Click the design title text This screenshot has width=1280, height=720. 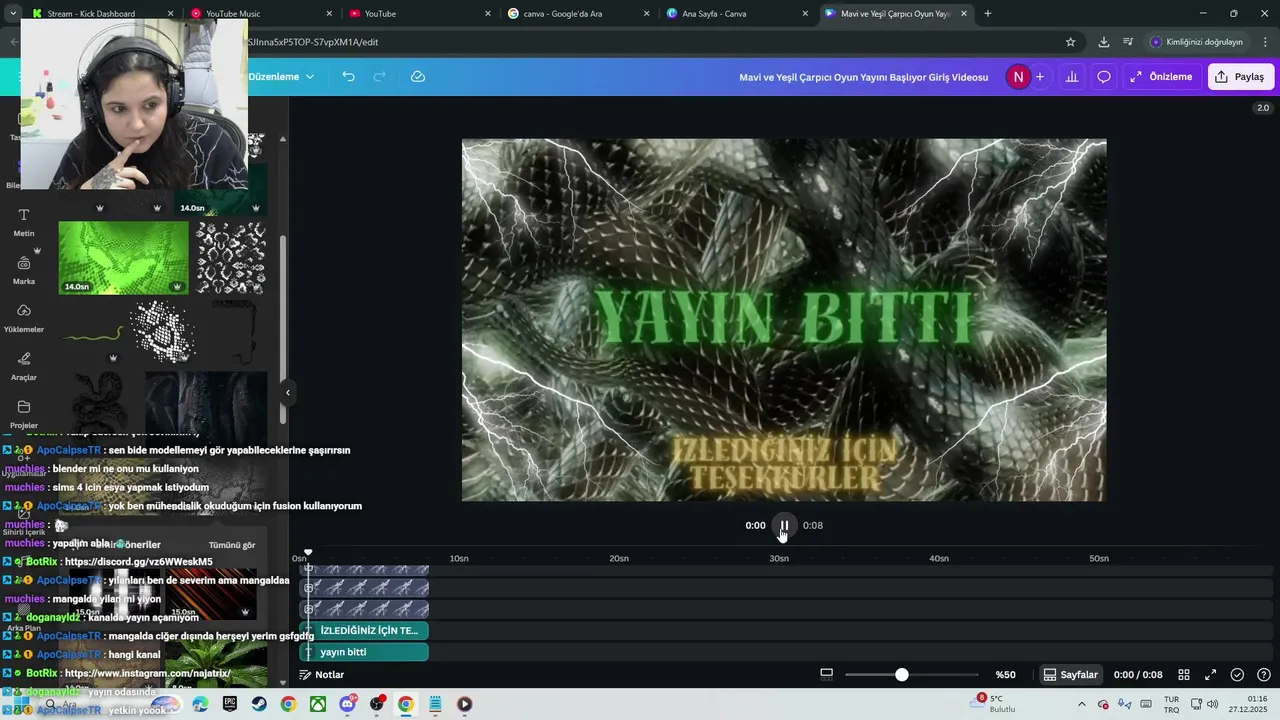(863, 77)
